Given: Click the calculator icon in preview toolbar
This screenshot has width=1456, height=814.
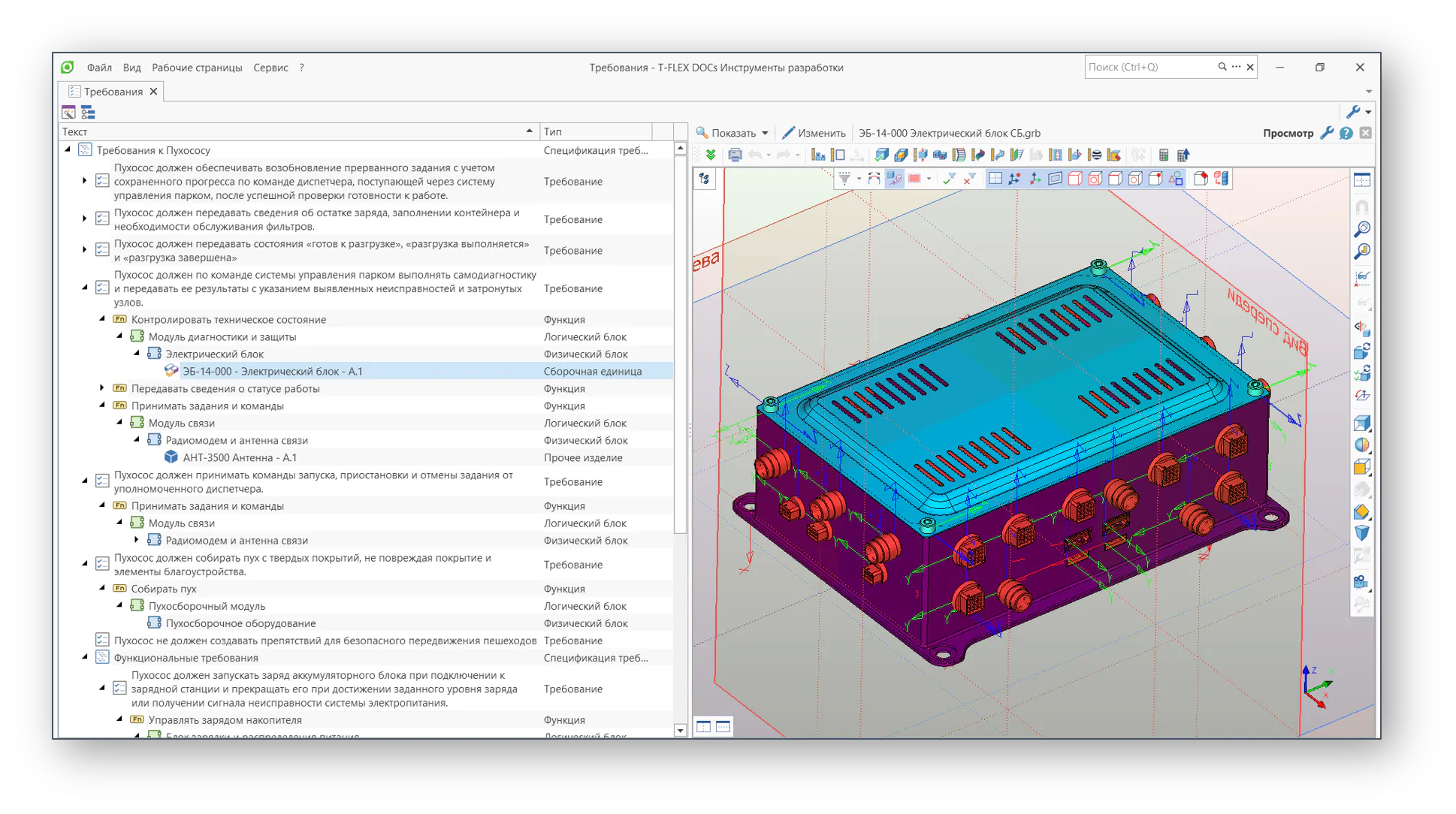Looking at the screenshot, I should pos(1163,155).
